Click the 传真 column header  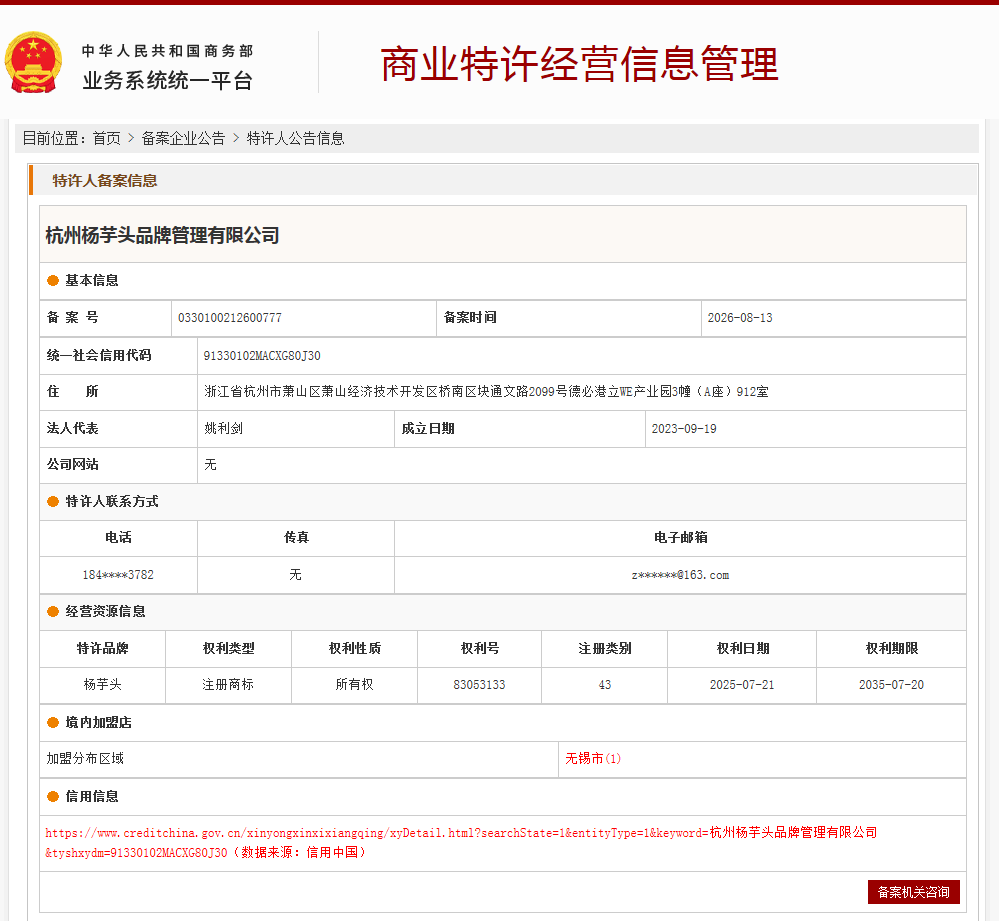tap(296, 538)
